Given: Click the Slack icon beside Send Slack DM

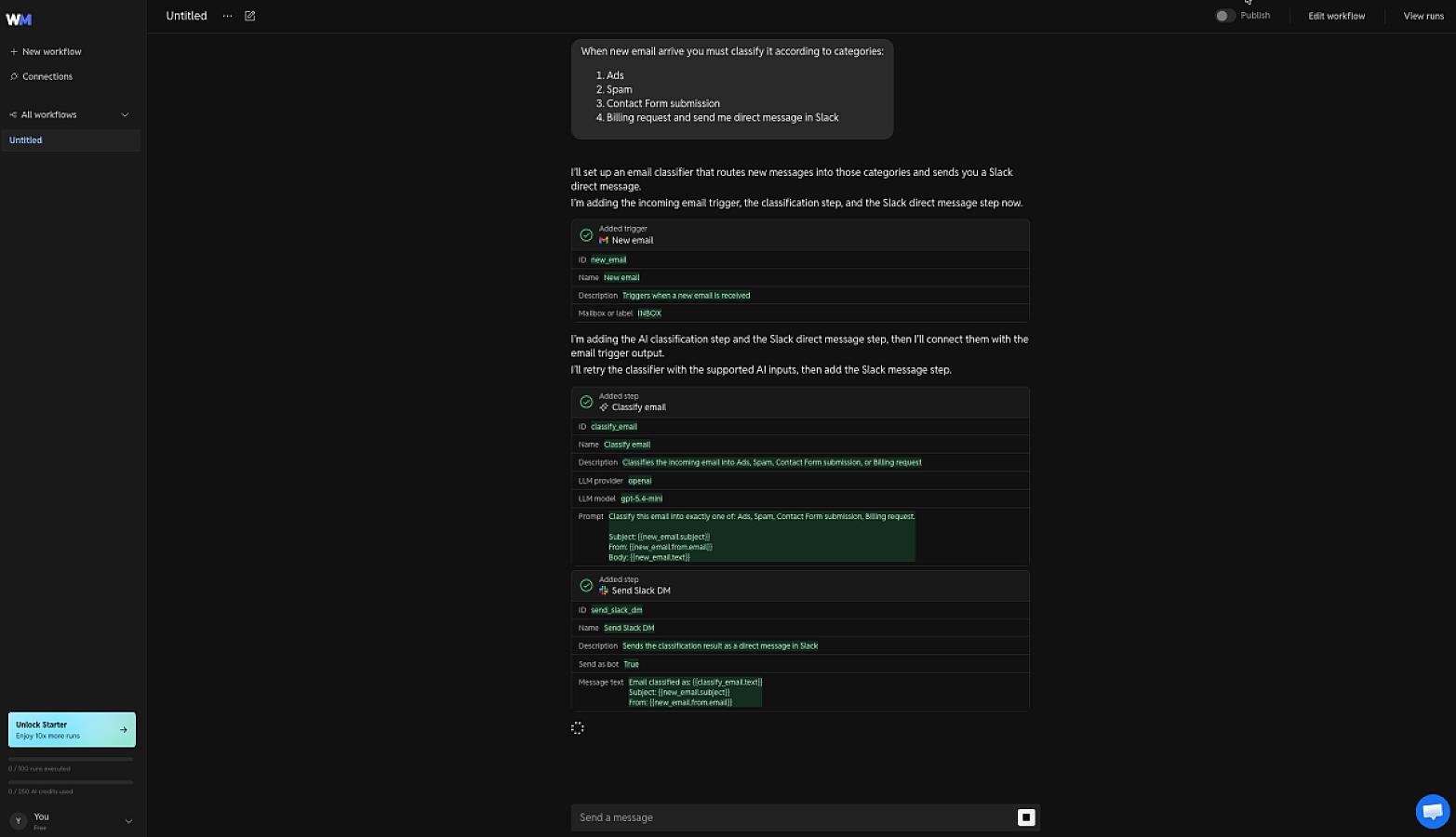Looking at the screenshot, I should [x=604, y=591].
